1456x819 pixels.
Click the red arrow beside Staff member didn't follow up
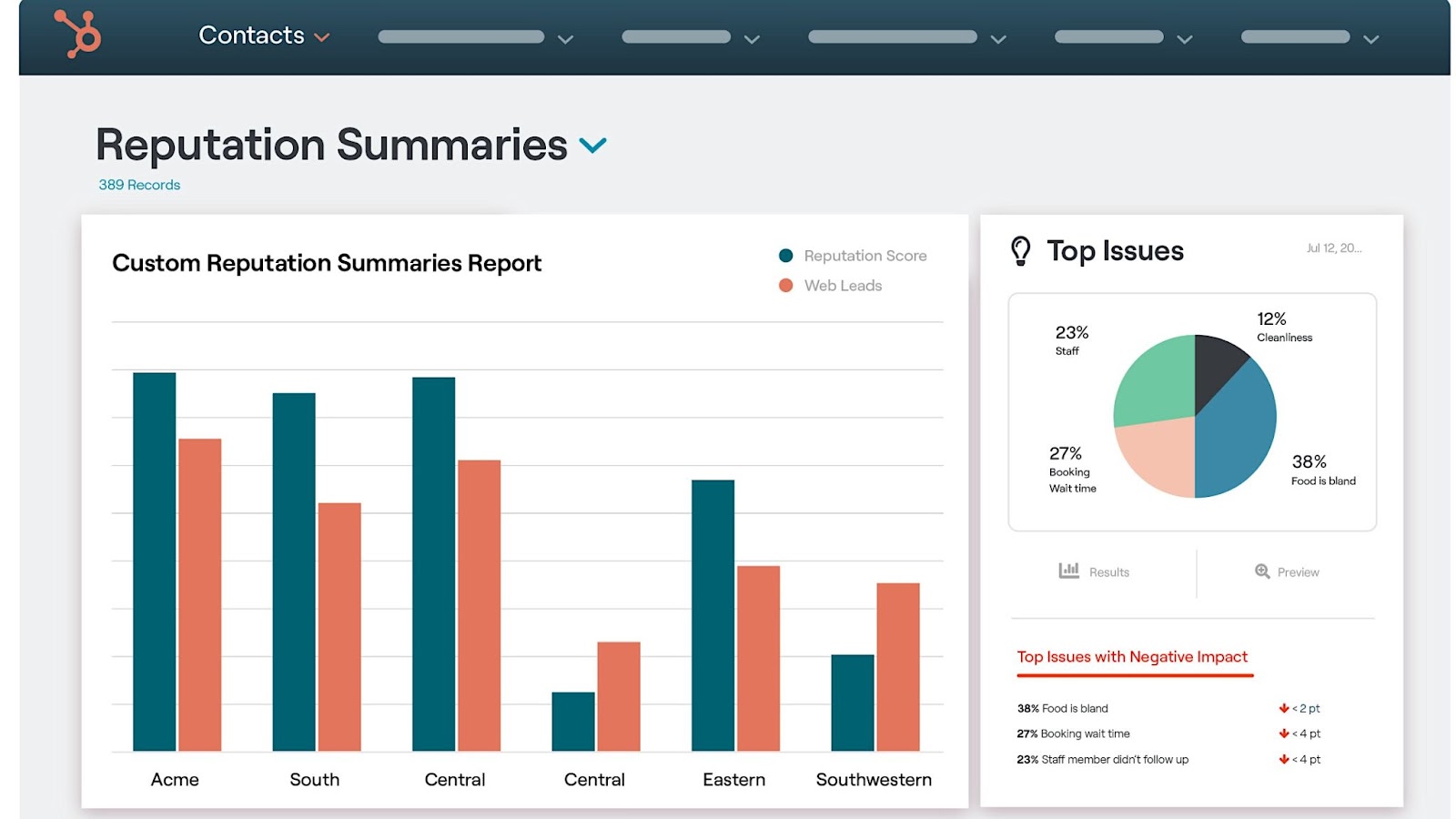1285,759
